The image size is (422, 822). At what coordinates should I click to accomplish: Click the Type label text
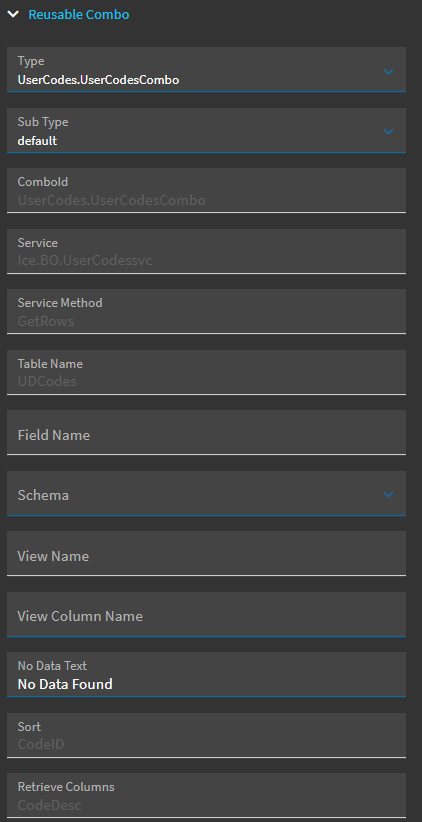pyautogui.click(x=31, y=61)
